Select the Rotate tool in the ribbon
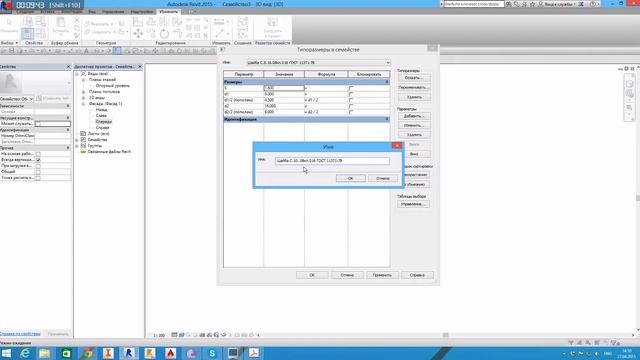 coord(164,33)
